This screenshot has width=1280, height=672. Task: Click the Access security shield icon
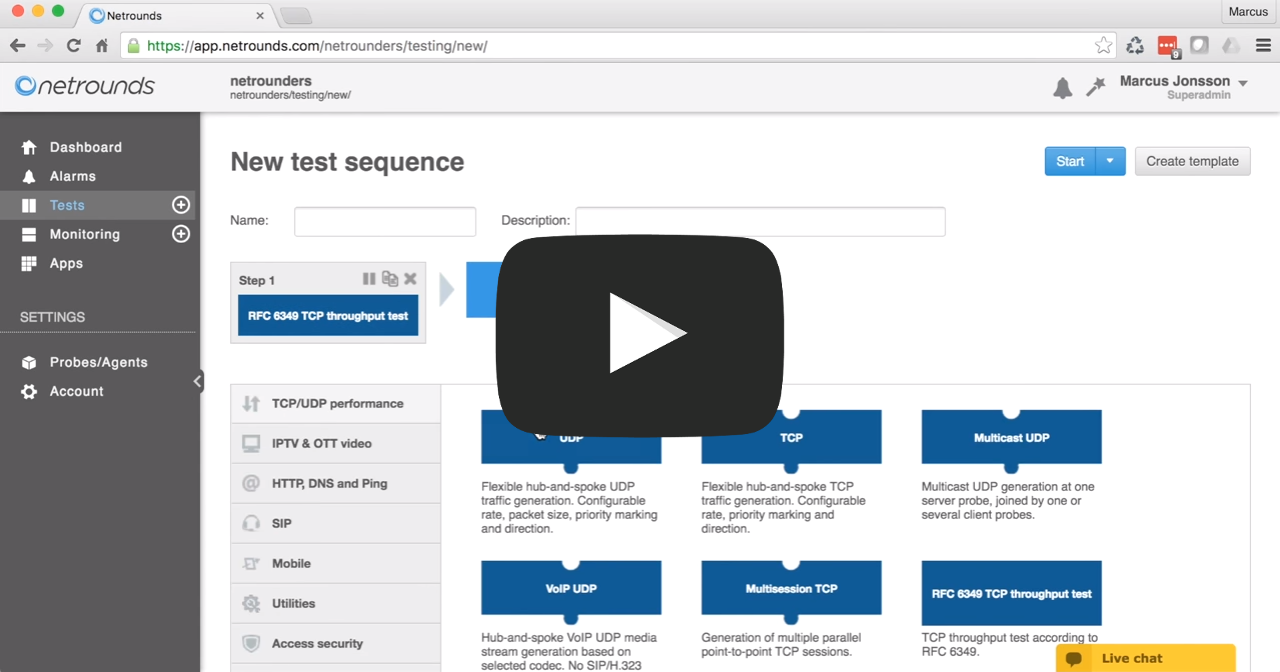coord(251,644)
